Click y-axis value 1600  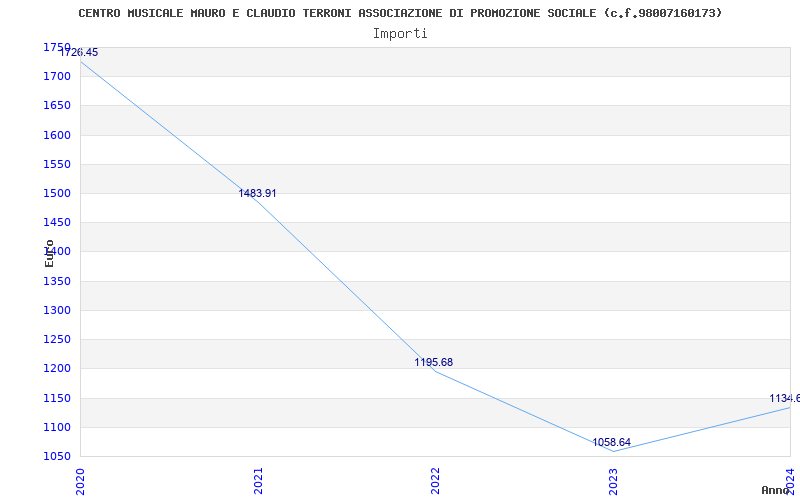click(x=57, y=135)
